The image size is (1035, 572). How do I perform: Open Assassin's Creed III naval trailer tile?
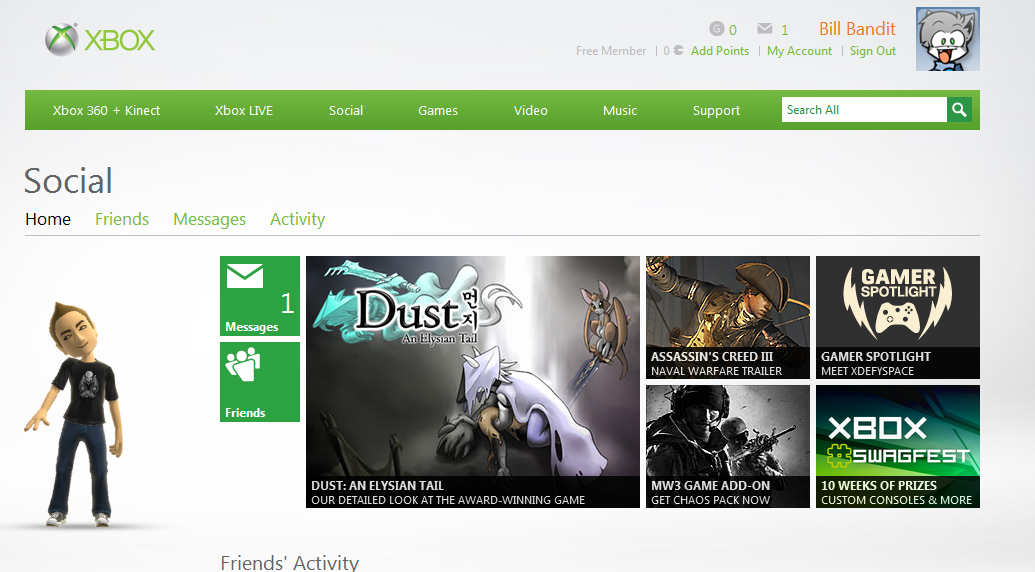(727, 317)
